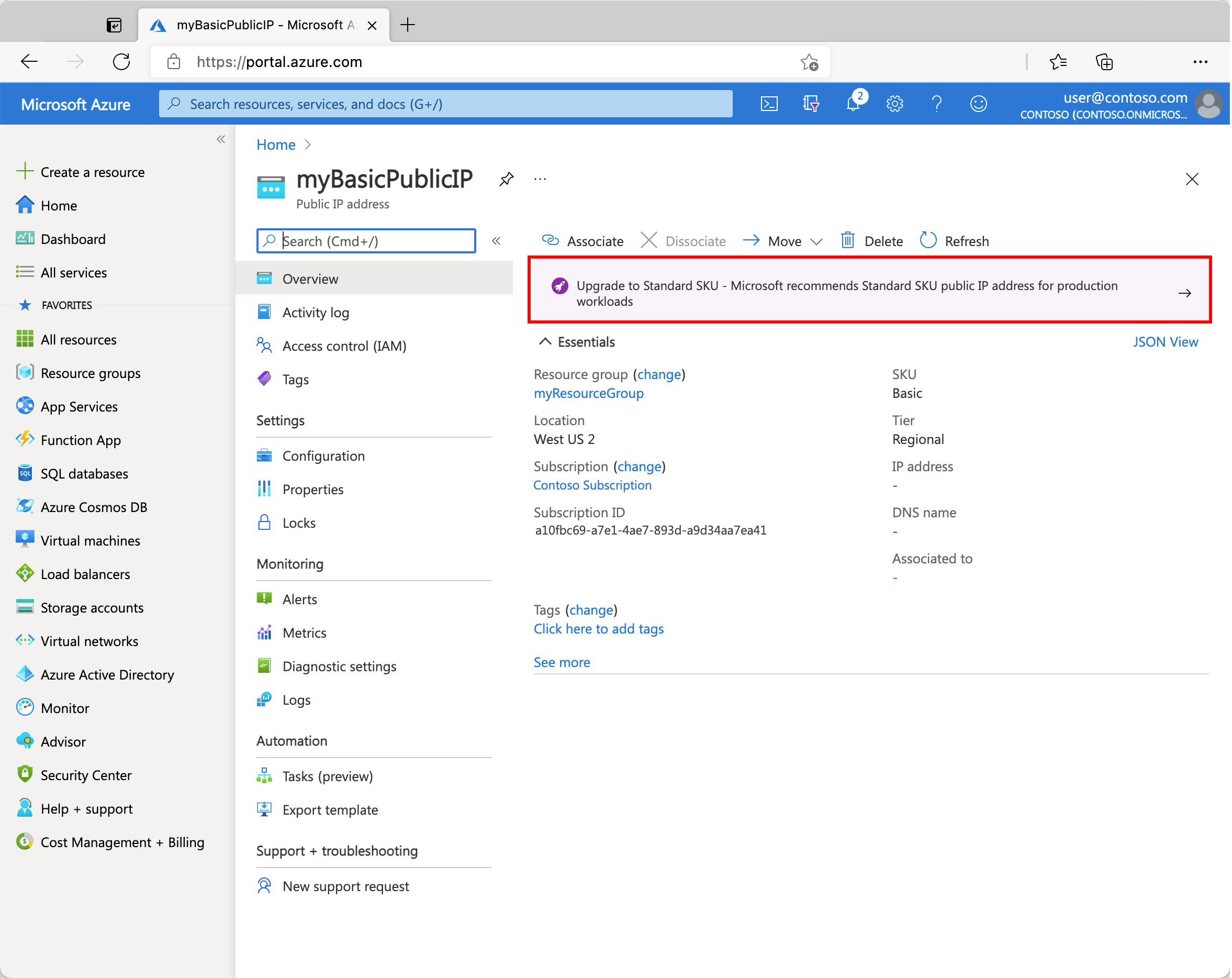Viewport: 1232px width, 978px height.
Task: Click the pin/favorite icon next to resource name
Action: tap(508, 180)
